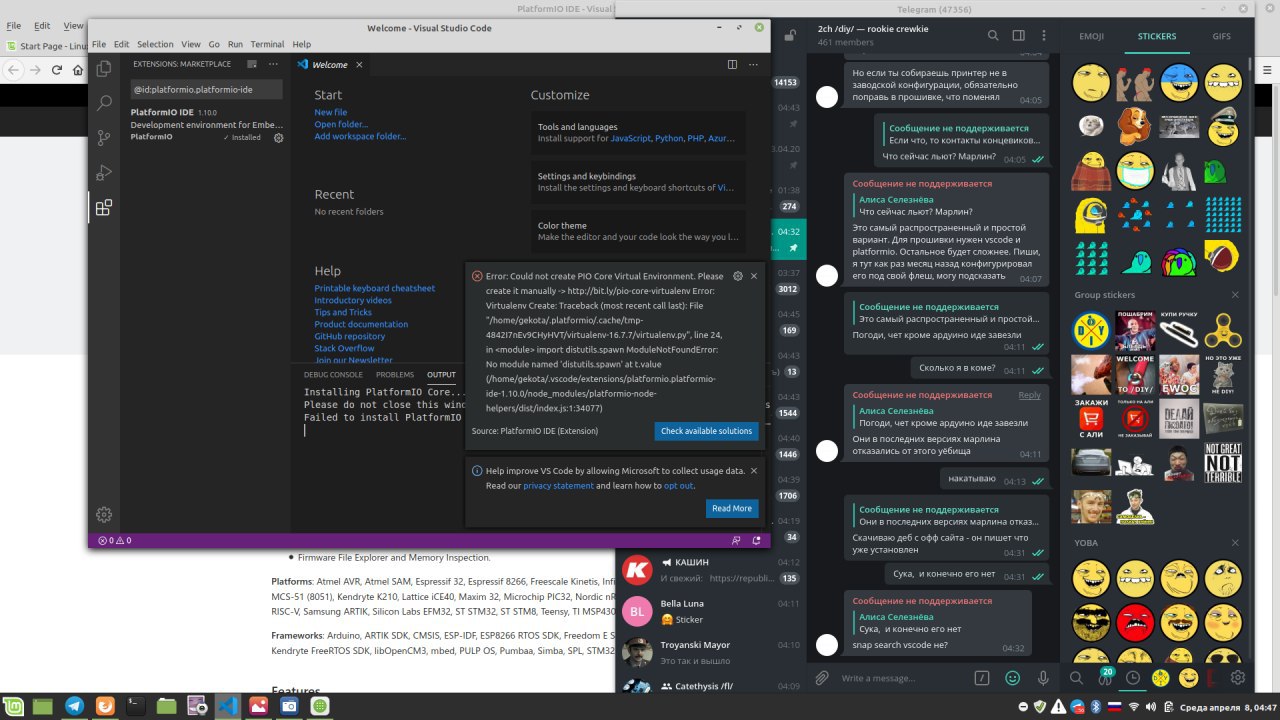This screenshot has height=720, width=1280.
Task: Open the Extensions view in VS Code activity bar
Action: point(103,208)
